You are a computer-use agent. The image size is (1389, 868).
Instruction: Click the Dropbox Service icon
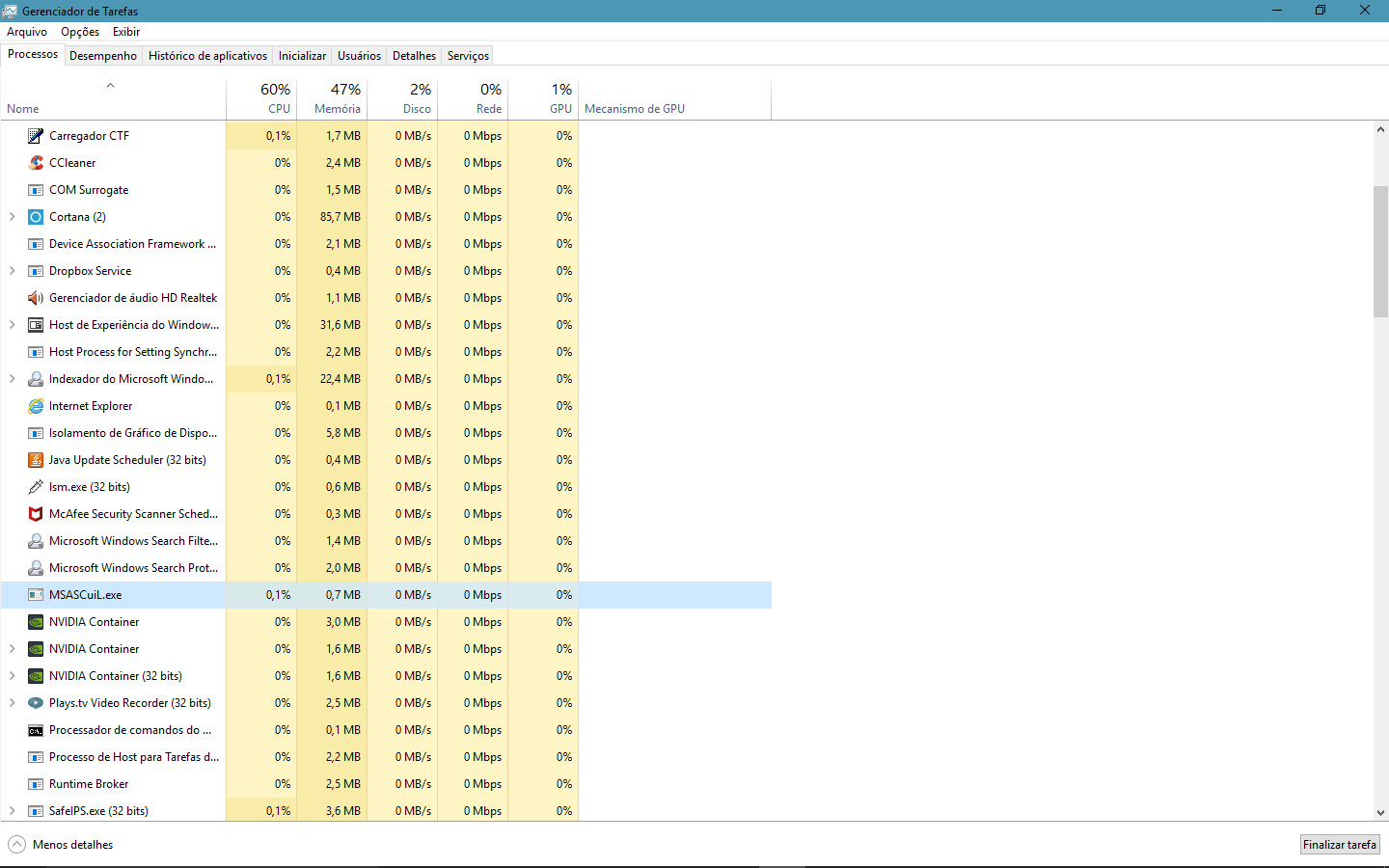[x=36, y=271]
